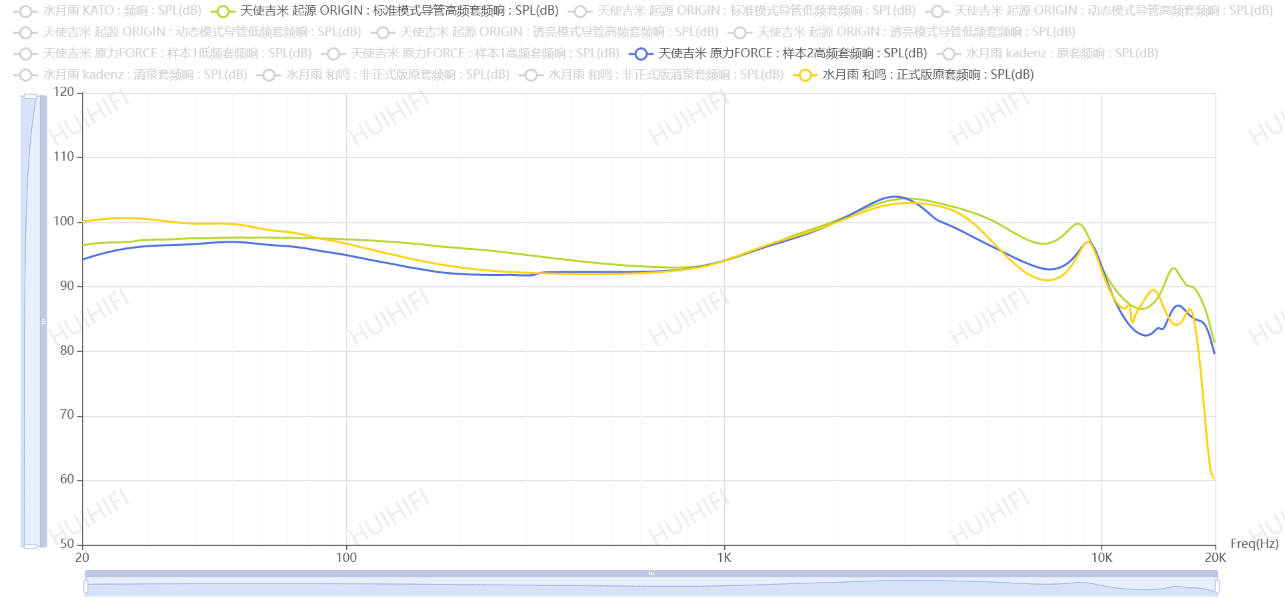The width and height of the screenshot is (1285, 600).
Task: Click marker icon for ORIGIN 动态模式导管高频套
Action: coord(939,11)
